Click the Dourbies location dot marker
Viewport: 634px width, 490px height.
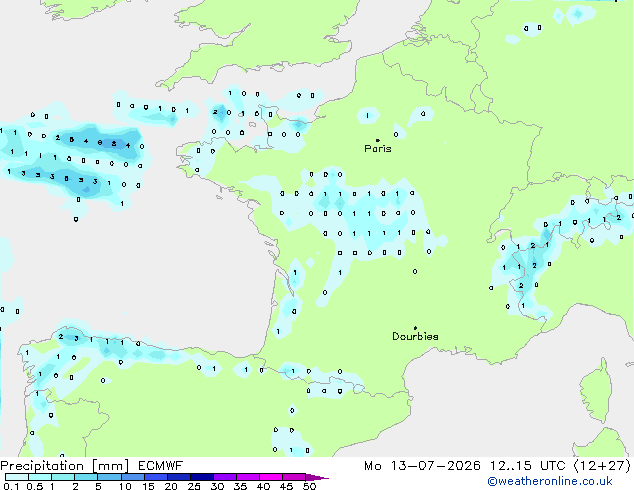click(x=415, y=328)
